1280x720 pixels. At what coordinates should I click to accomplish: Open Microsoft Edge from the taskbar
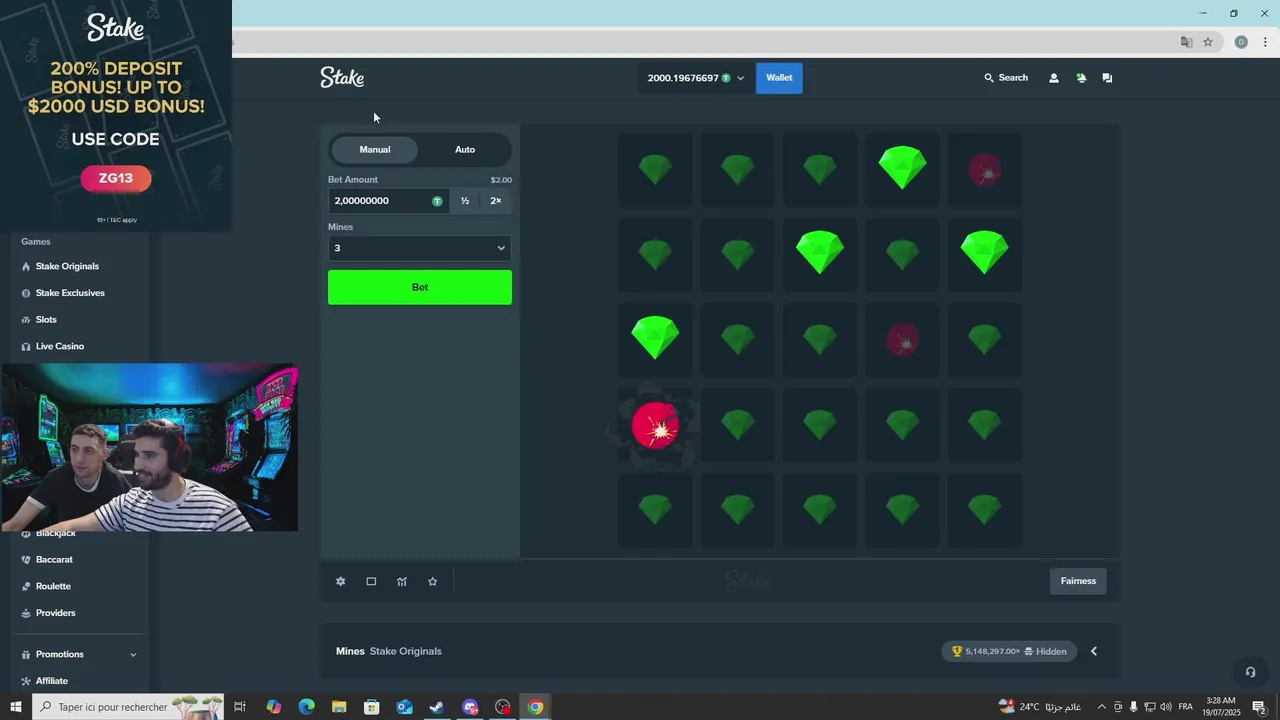tap(307, 707)
